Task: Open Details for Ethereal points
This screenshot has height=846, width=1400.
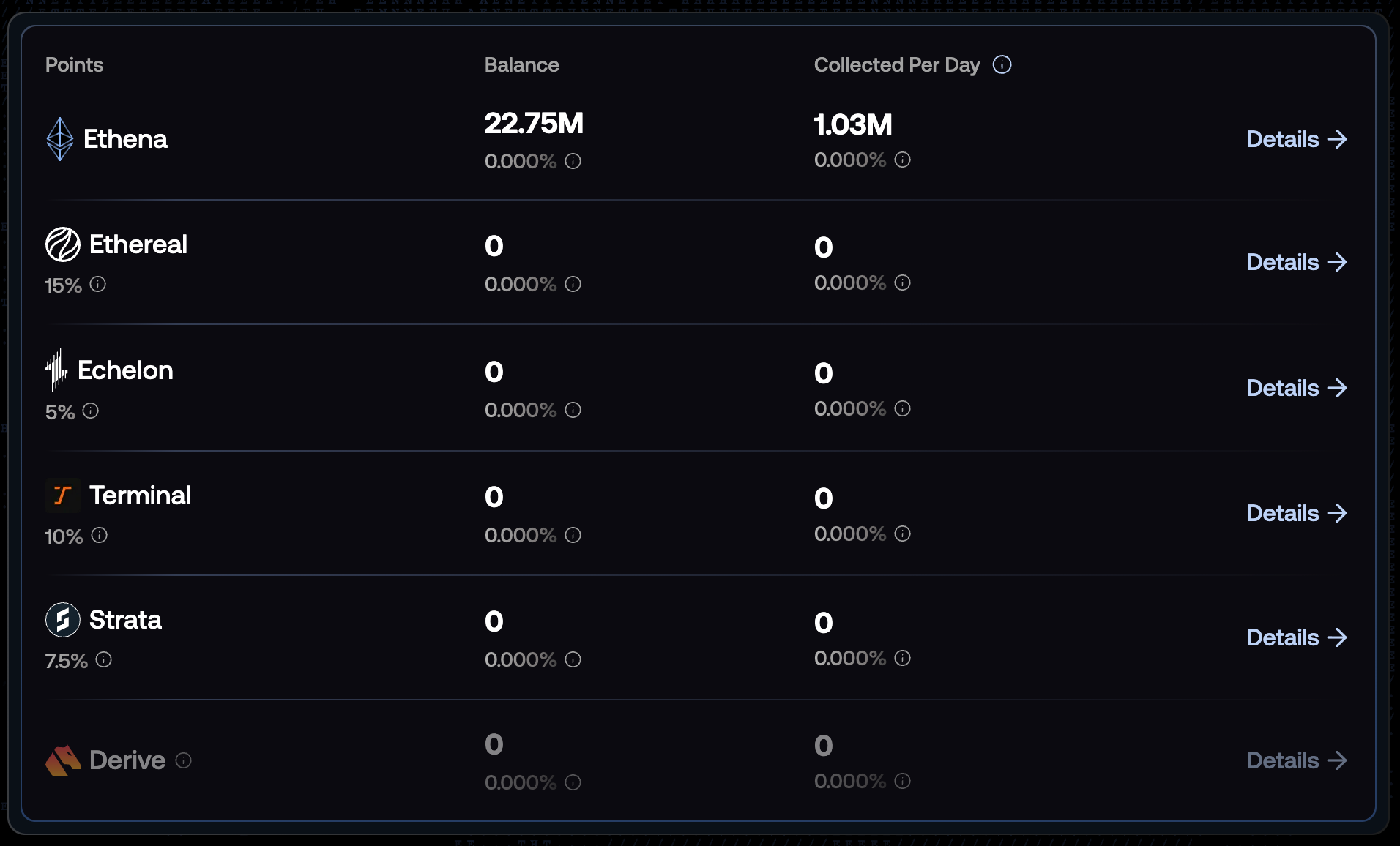Action: [1296, 262]
